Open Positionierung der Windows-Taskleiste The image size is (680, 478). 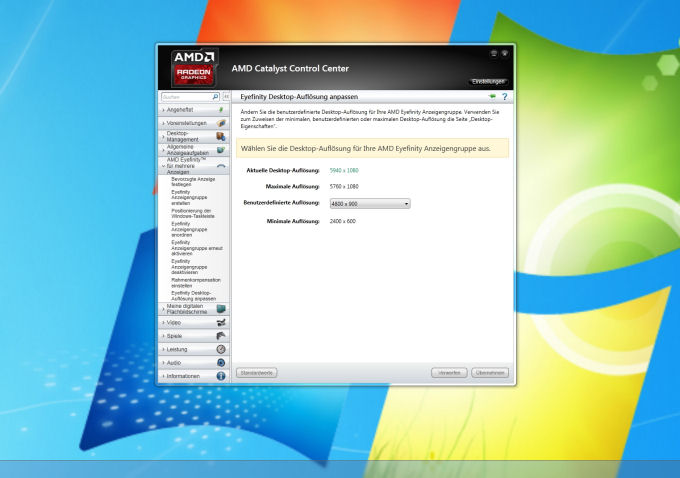(x=193, y=213)
